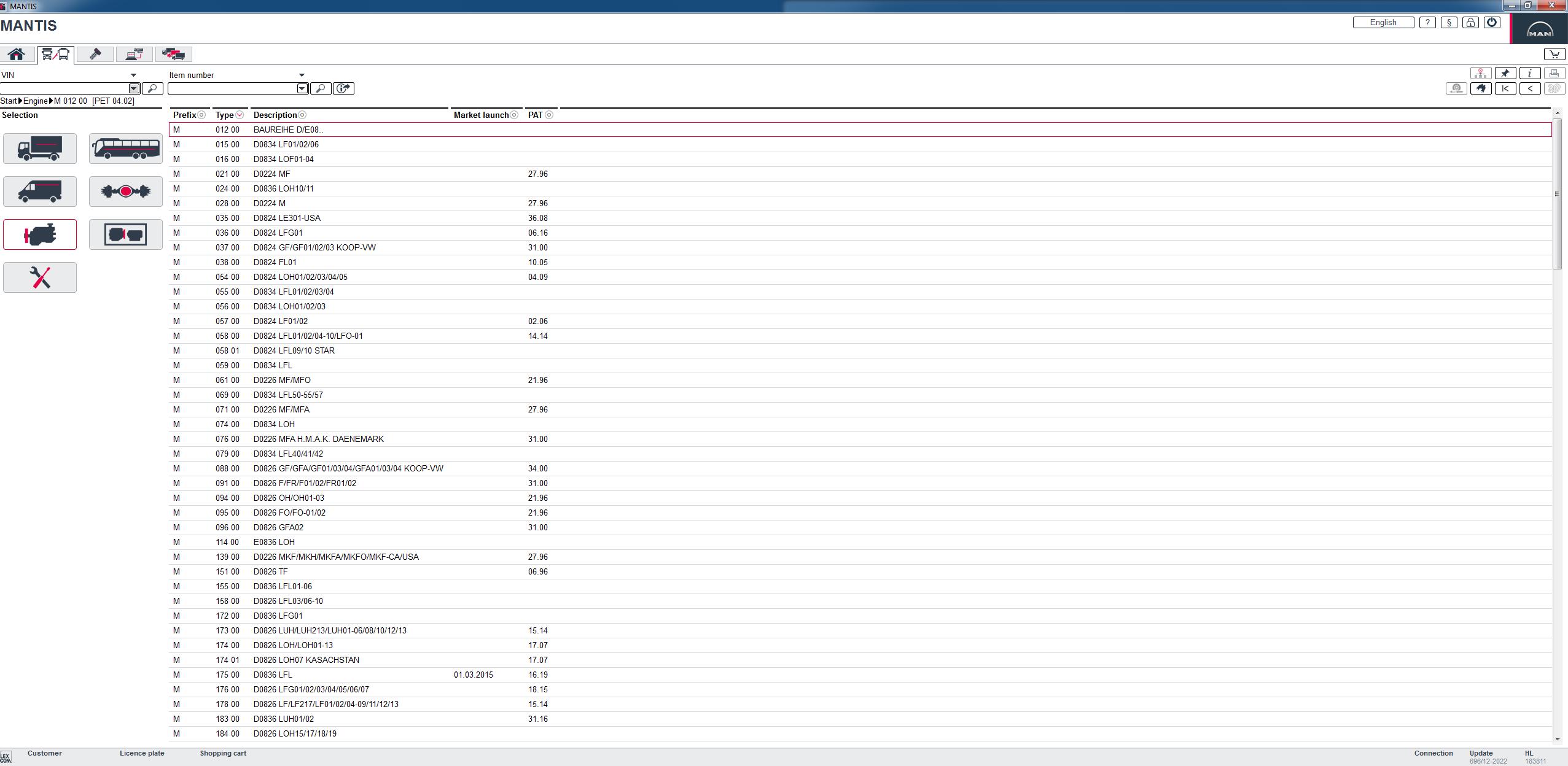The width and height of the screenshot is (1568, 766).
Task: Choose the van category icon
Action: coord(40,191)
